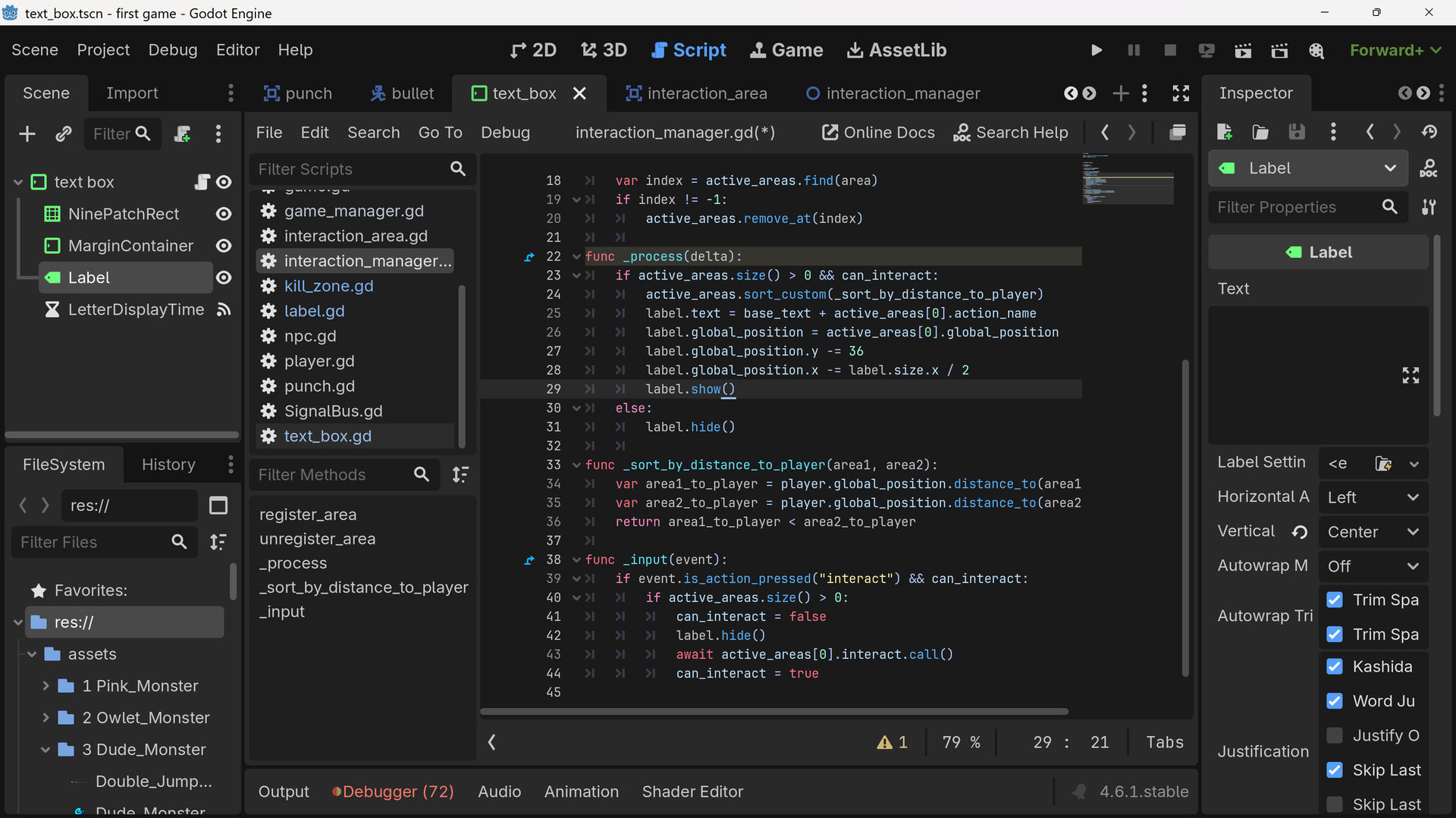Click the floating script editor window icon
The image size is (1456, 818).
coord(1177,133)
